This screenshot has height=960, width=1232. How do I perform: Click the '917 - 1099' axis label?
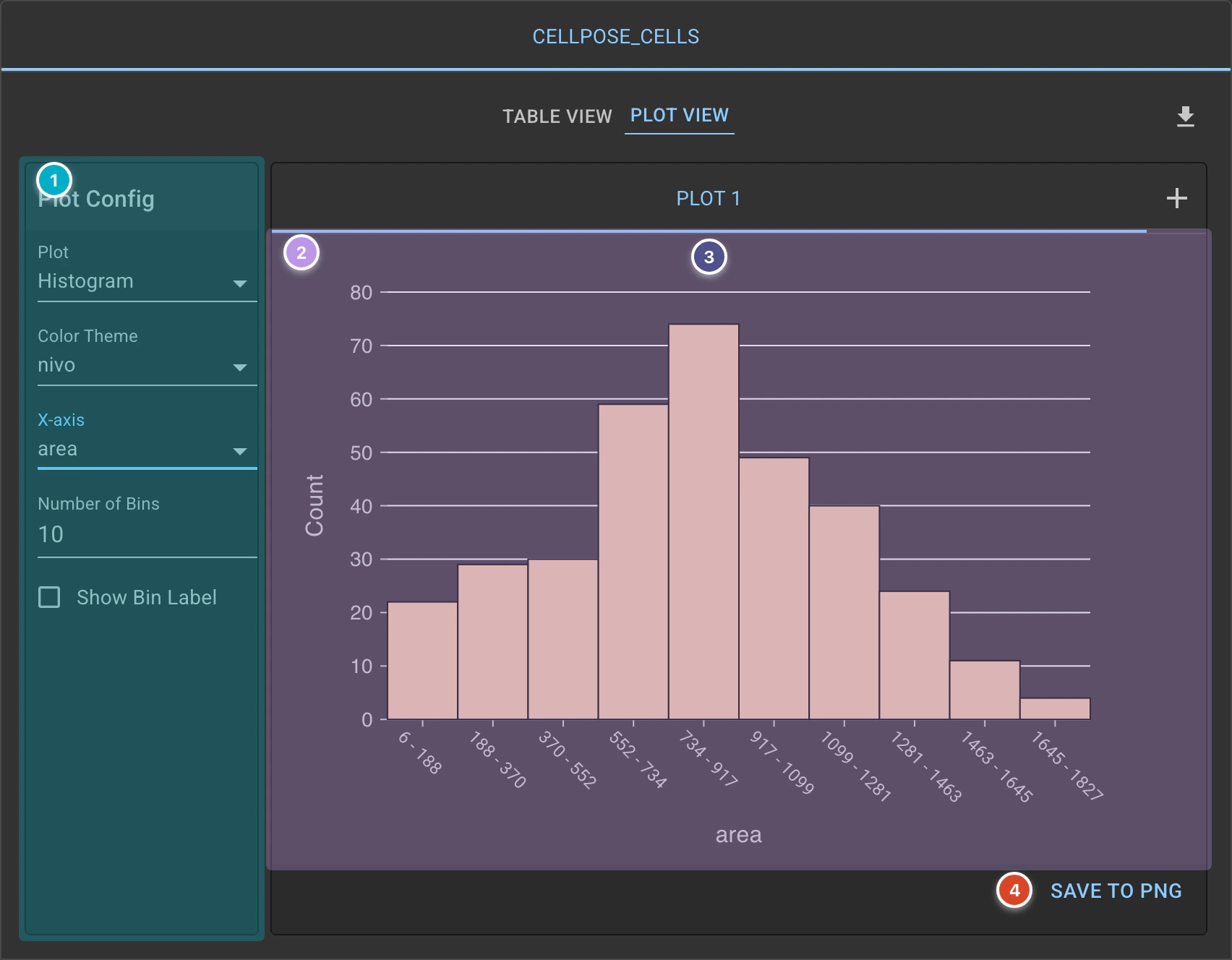[782, 762]
